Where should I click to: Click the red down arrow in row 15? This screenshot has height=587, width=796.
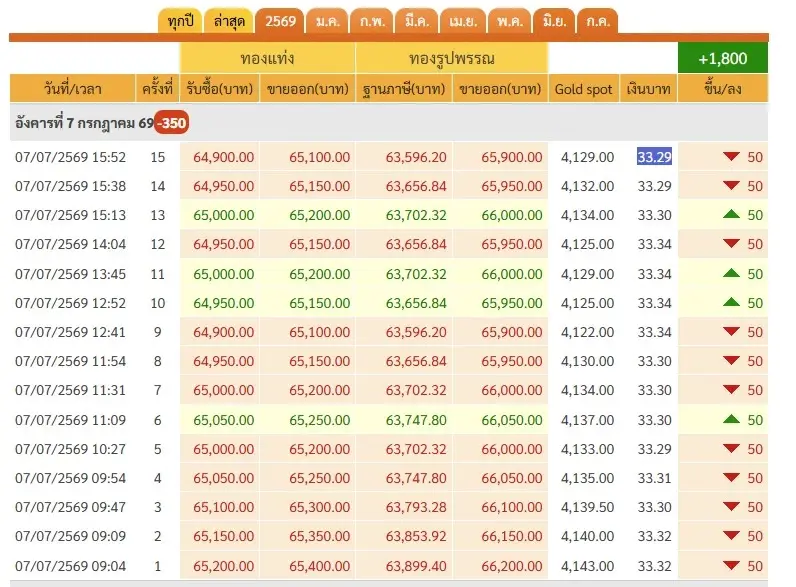click(731, 156)
